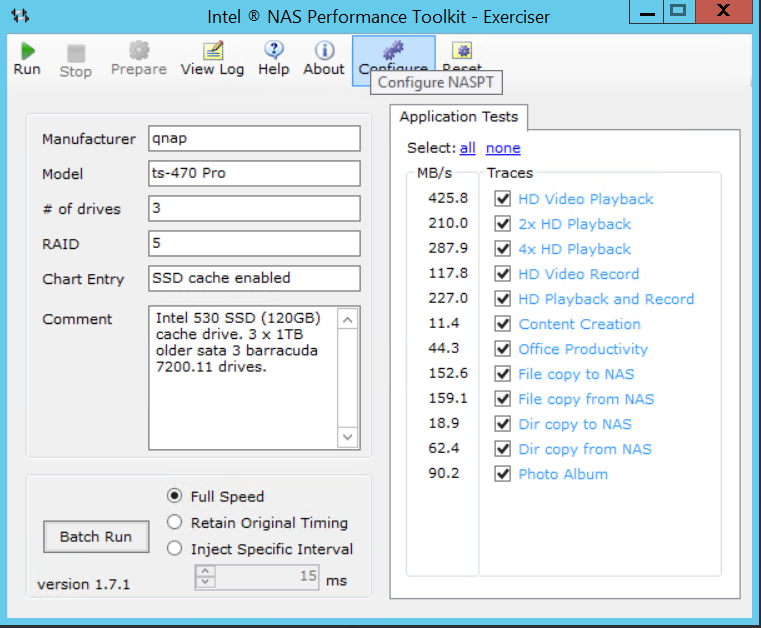Click the RAID input field
This screenshot has height=628, width=761.
click(254, 243)
